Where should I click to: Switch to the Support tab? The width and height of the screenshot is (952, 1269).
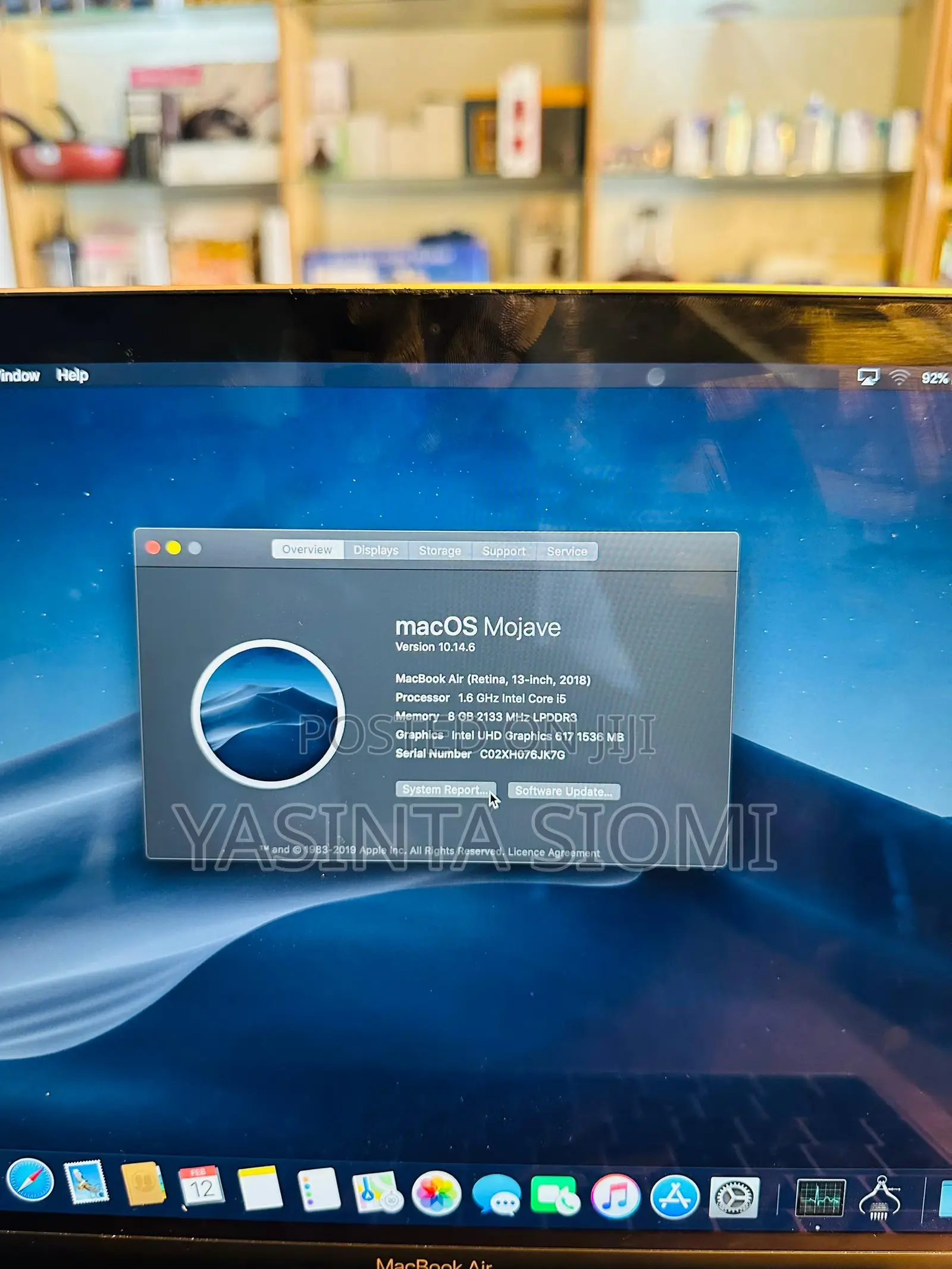point(504,551)
